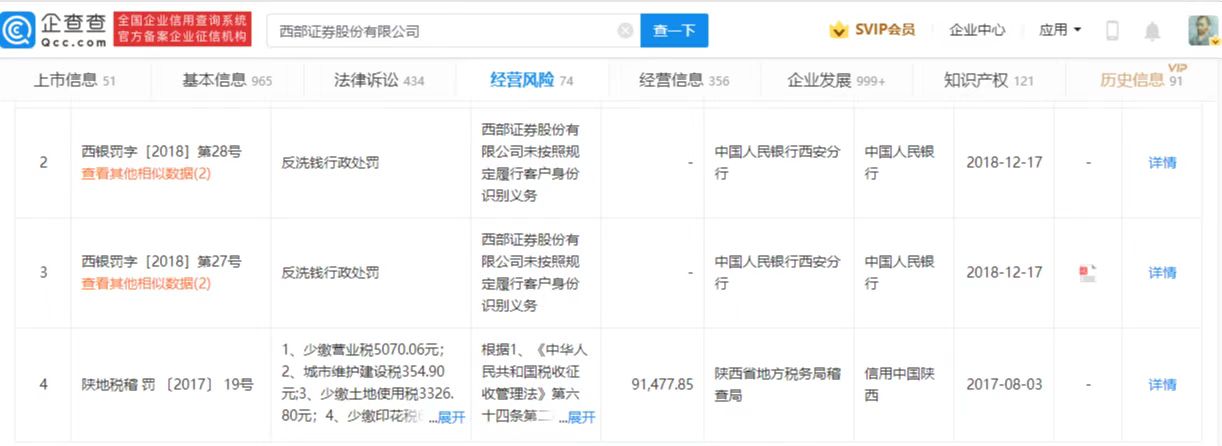The height and width of the screenshot is (446, 1222).
Task: Select the 信用中国陕西 source cell
Action: (900, 384)
